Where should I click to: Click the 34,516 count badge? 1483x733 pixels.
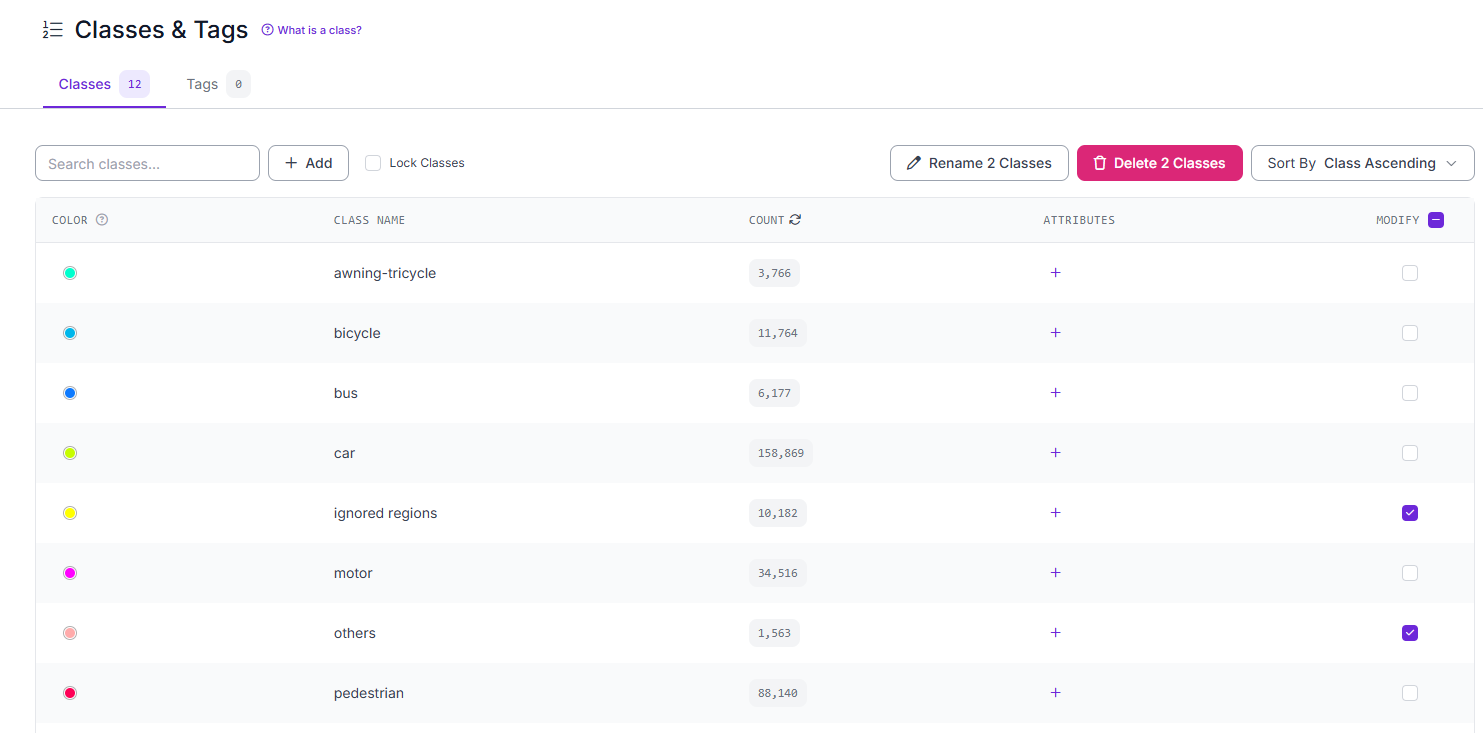point(778,573)
